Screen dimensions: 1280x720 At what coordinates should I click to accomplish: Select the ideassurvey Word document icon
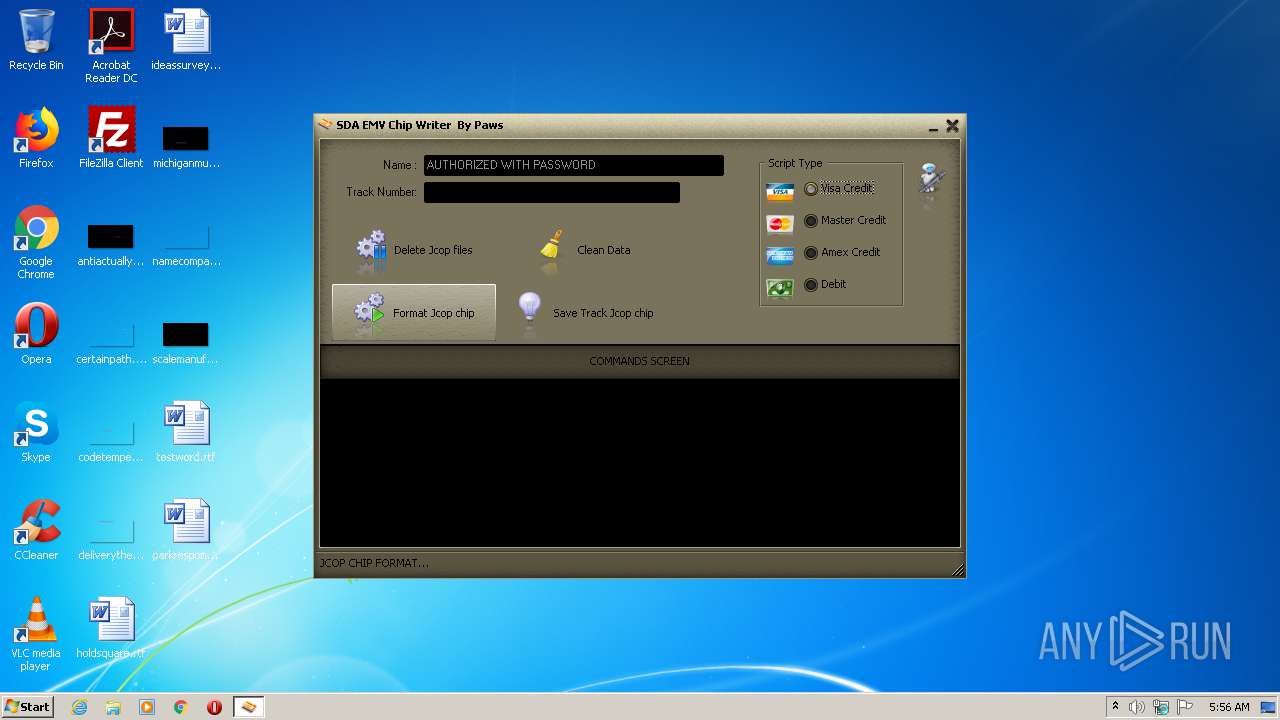coord(186,41)
